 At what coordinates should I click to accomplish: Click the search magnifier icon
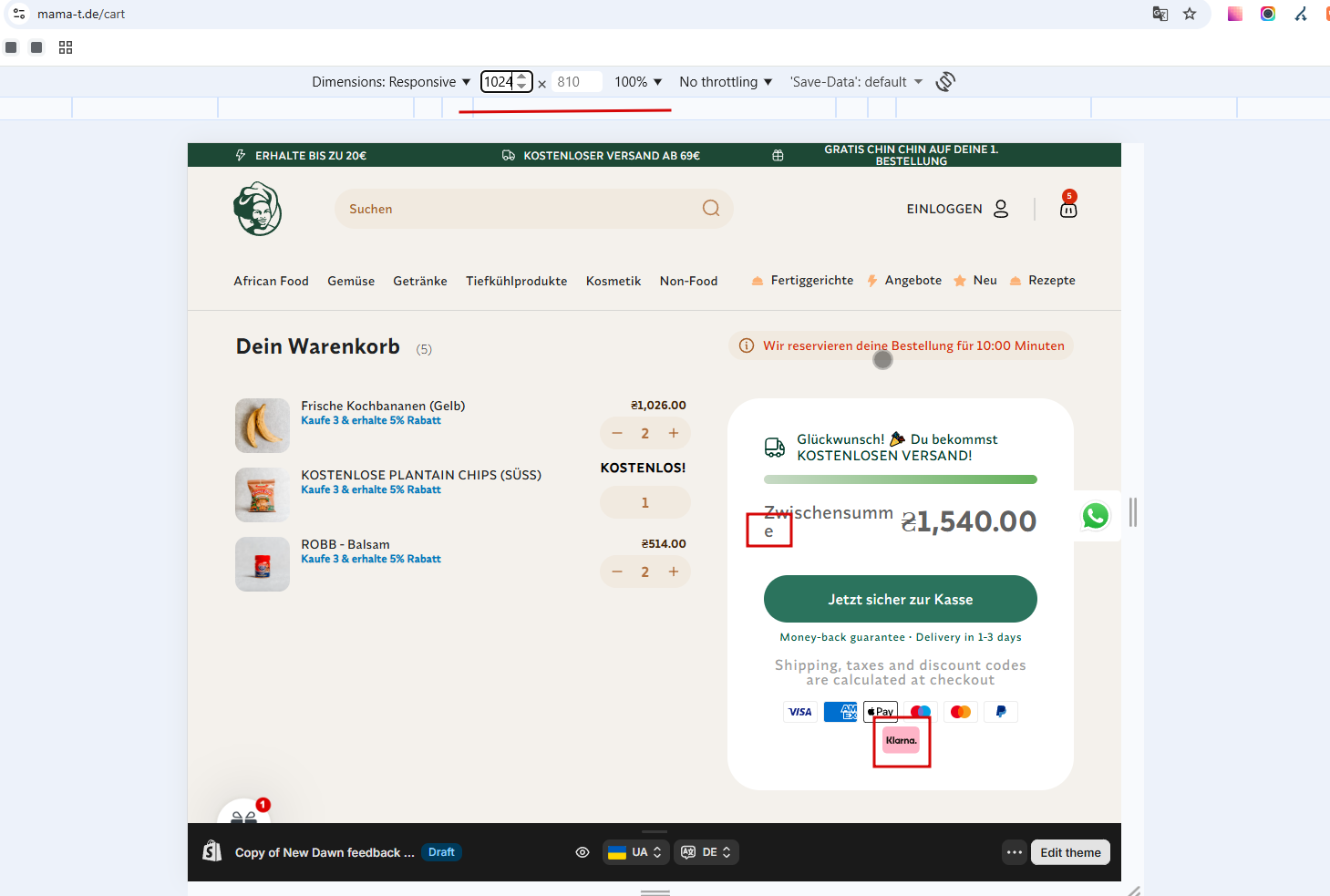click(x=711, y=209)
